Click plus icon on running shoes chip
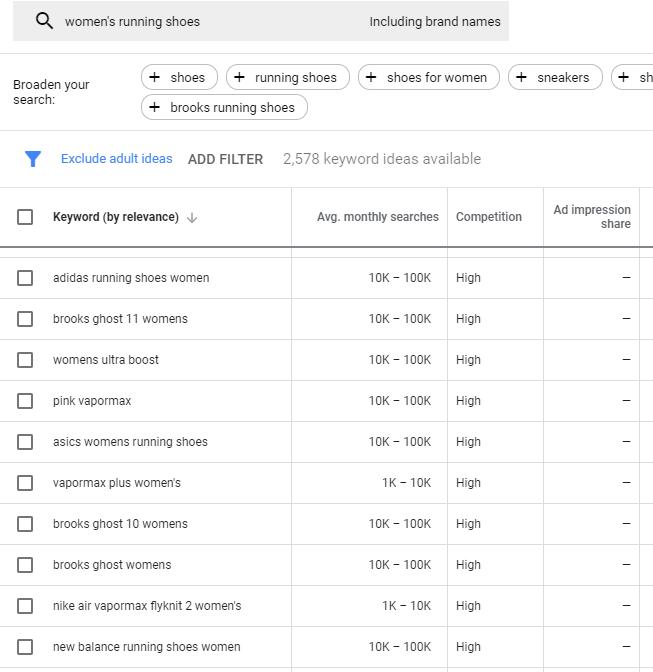653x672 pixels. (239, 77)
